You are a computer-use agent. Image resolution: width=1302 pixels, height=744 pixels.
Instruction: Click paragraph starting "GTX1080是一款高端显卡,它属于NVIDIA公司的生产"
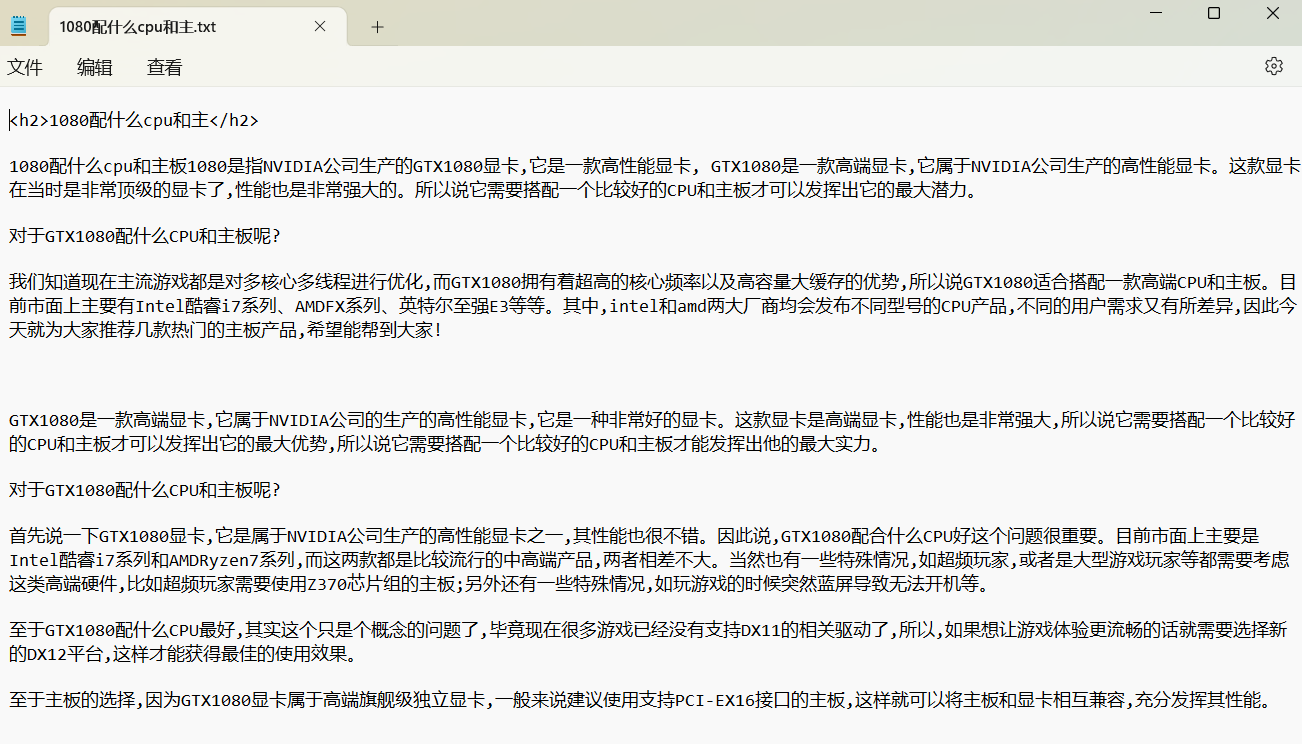[652, 431]
